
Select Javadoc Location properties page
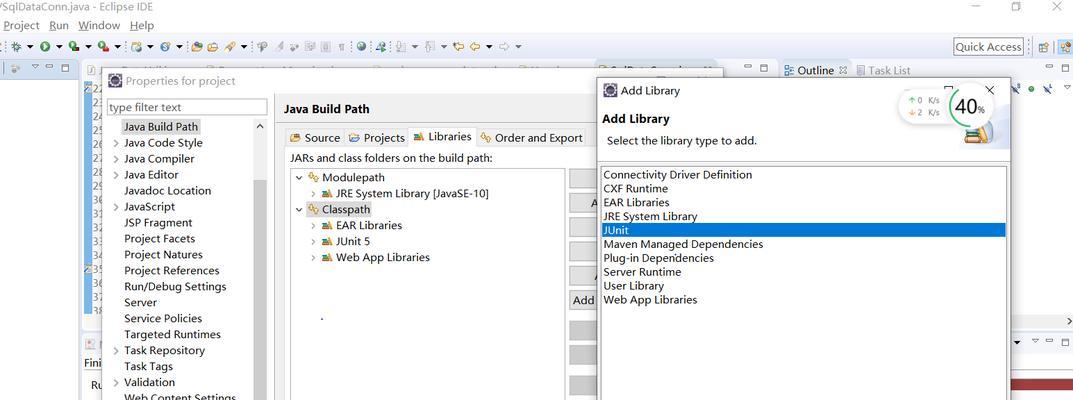click(167, 191)
